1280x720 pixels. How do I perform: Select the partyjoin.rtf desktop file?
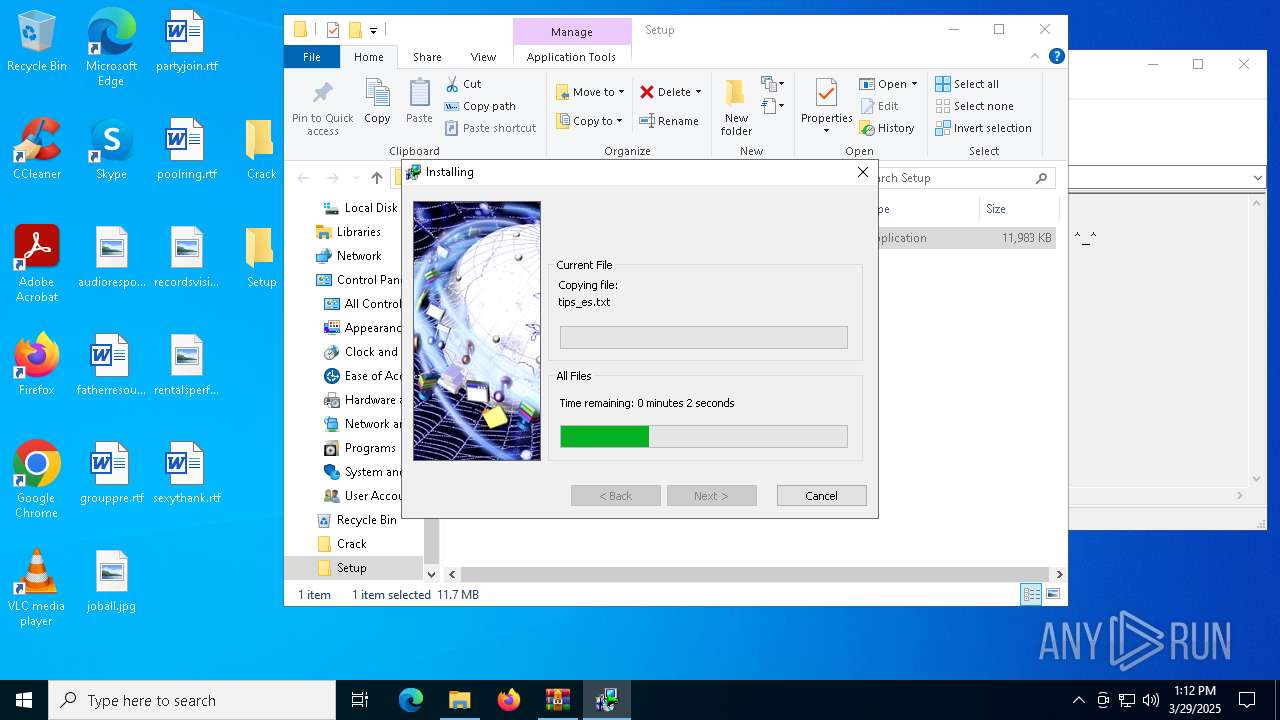tap(186, 42)
